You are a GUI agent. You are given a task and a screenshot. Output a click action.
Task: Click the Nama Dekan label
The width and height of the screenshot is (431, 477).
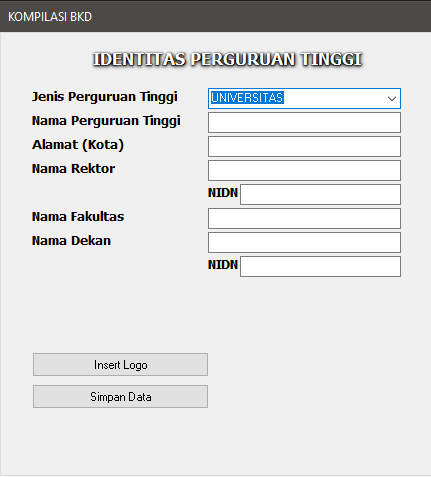tap(71, 241)
